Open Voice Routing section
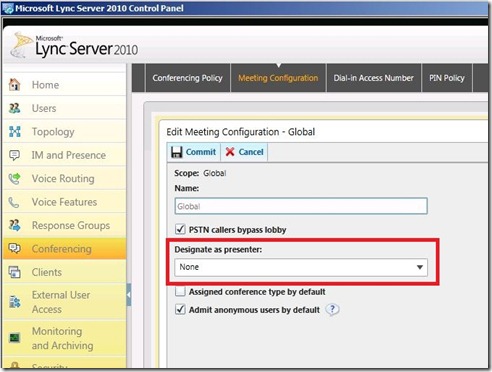492x372 pixels. (64, 179)
